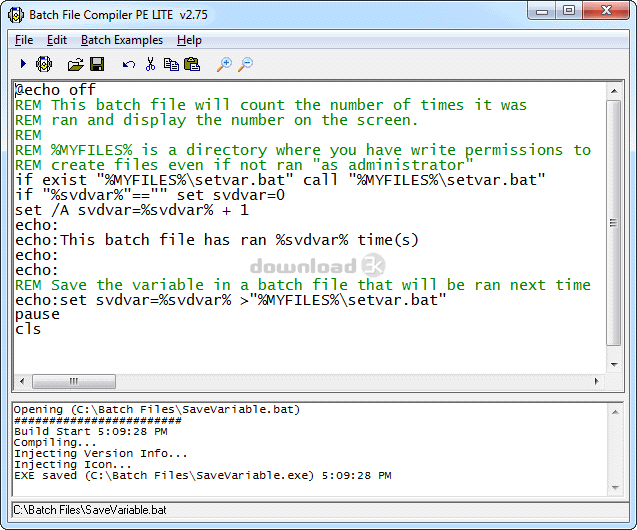This screenshot has height=530, width=637.
Task: Compile batch file using compiler gear icon
Action: 44,64
